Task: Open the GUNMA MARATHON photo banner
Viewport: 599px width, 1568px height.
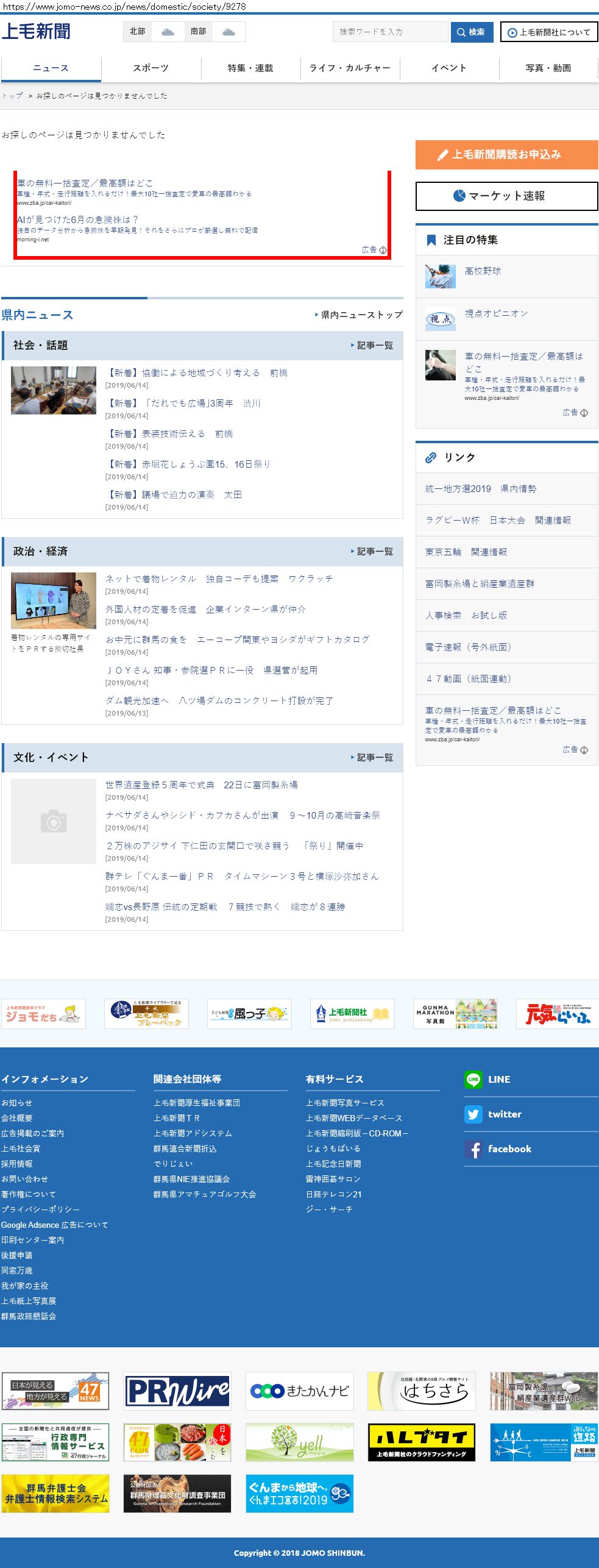Action: pyautogui.click(x=455, y=1014)
